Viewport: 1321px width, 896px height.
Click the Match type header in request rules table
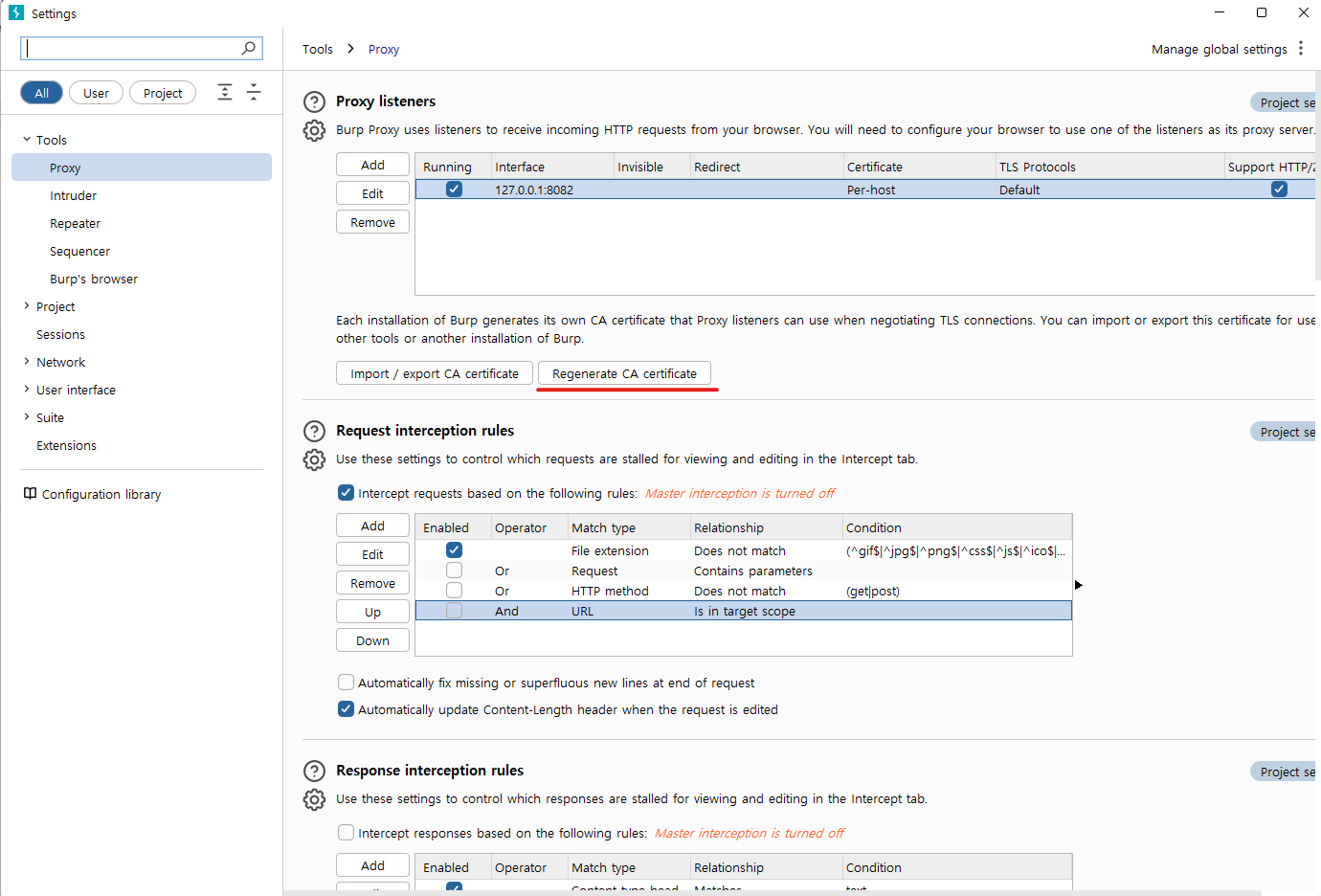tap(629, 527)
